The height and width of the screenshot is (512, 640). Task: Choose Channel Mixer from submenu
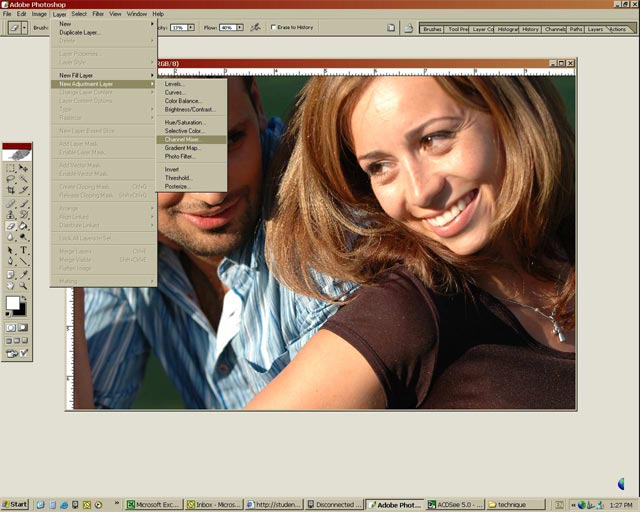coord(191,140)
